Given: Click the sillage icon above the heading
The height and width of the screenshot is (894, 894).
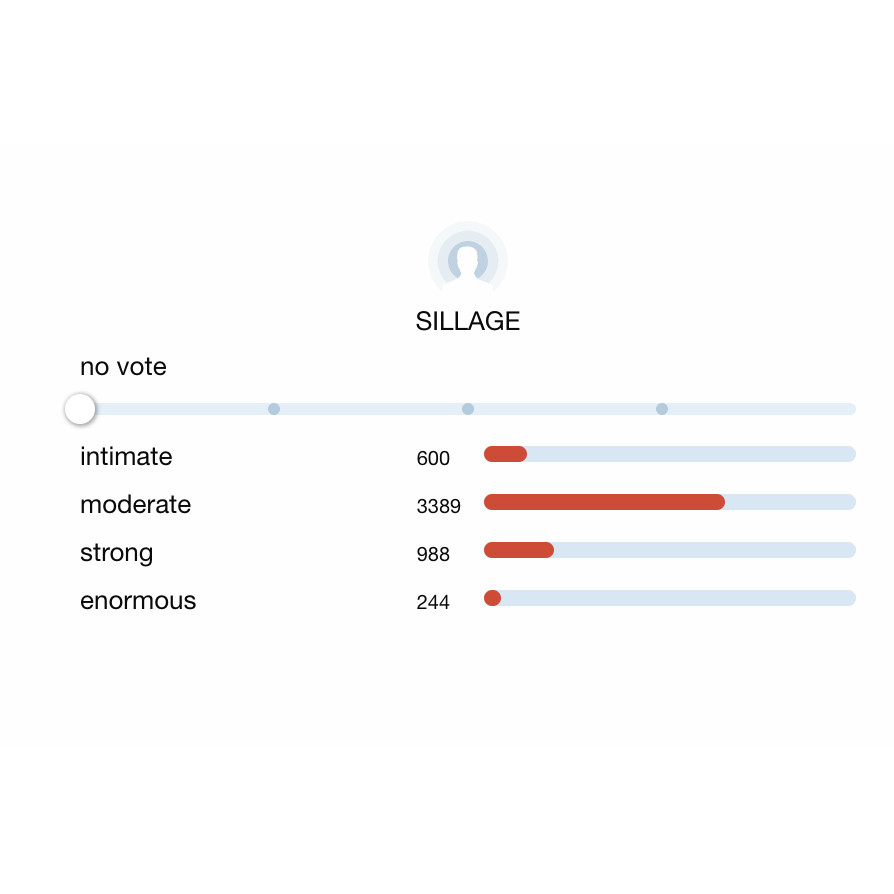Looking at the screenshot, I should point(467,260).
